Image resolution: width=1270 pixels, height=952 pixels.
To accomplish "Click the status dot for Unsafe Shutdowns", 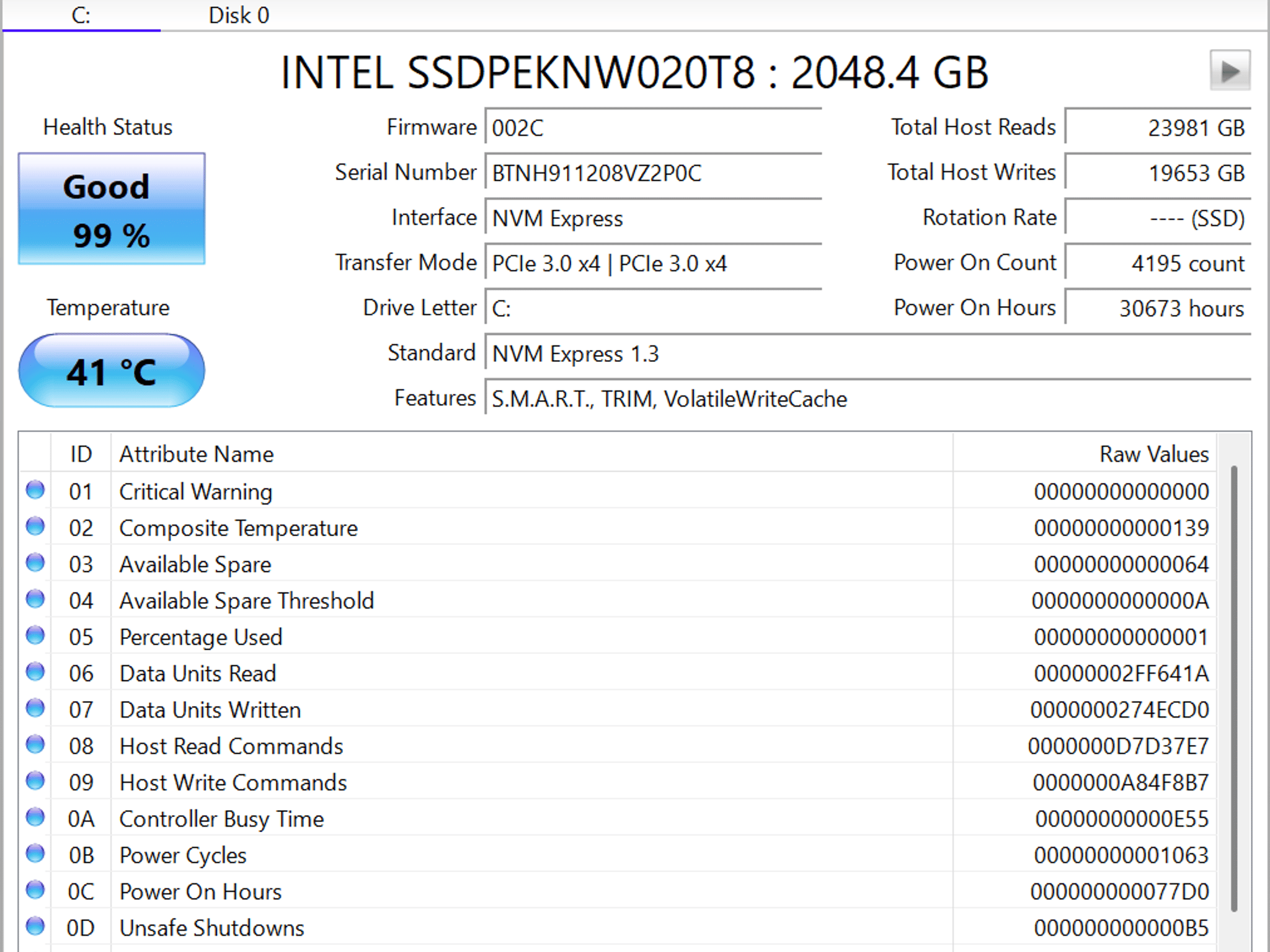I will pyautogui.click(x=35, y=927).
